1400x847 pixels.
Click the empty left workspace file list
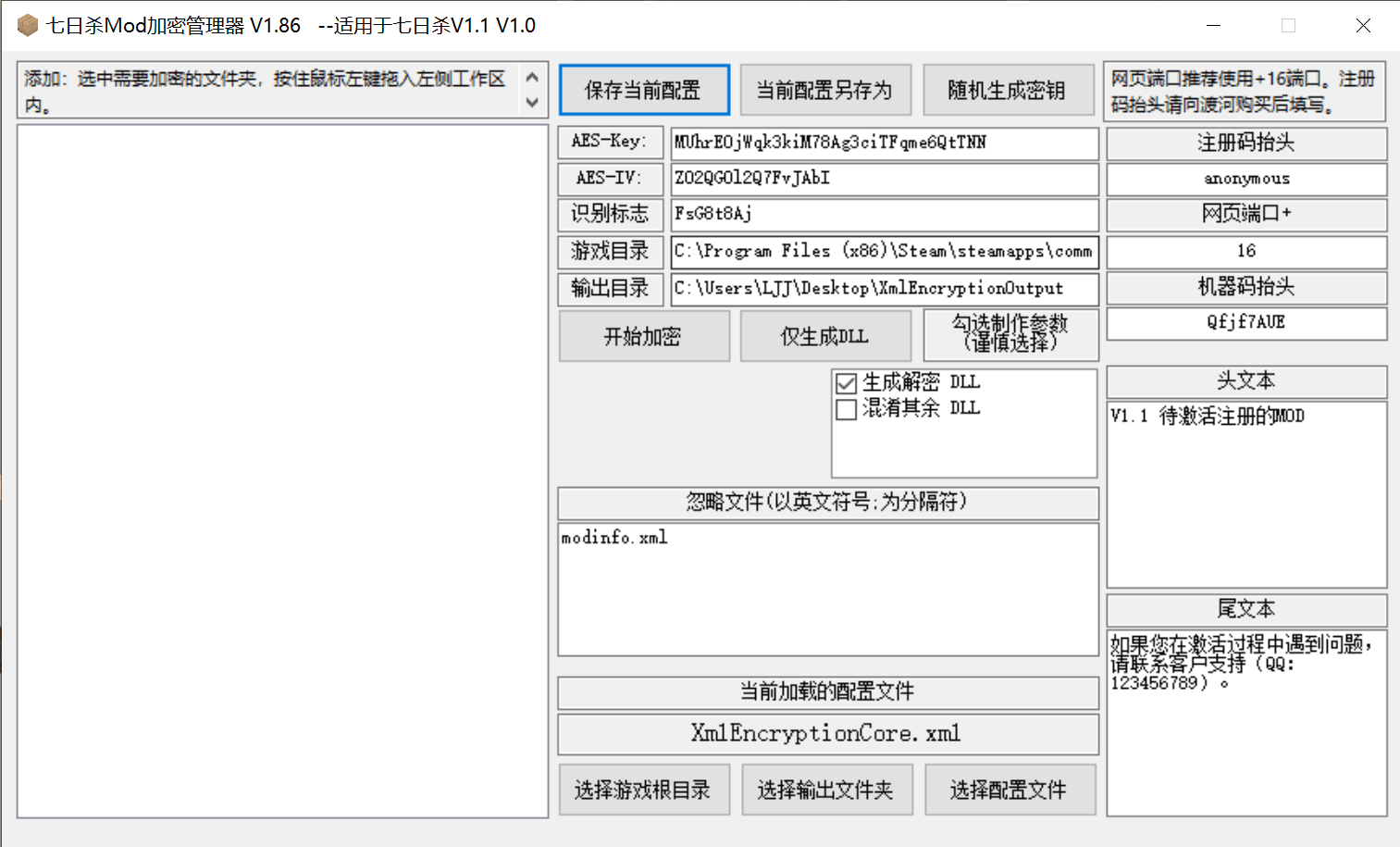pos(283,471)
